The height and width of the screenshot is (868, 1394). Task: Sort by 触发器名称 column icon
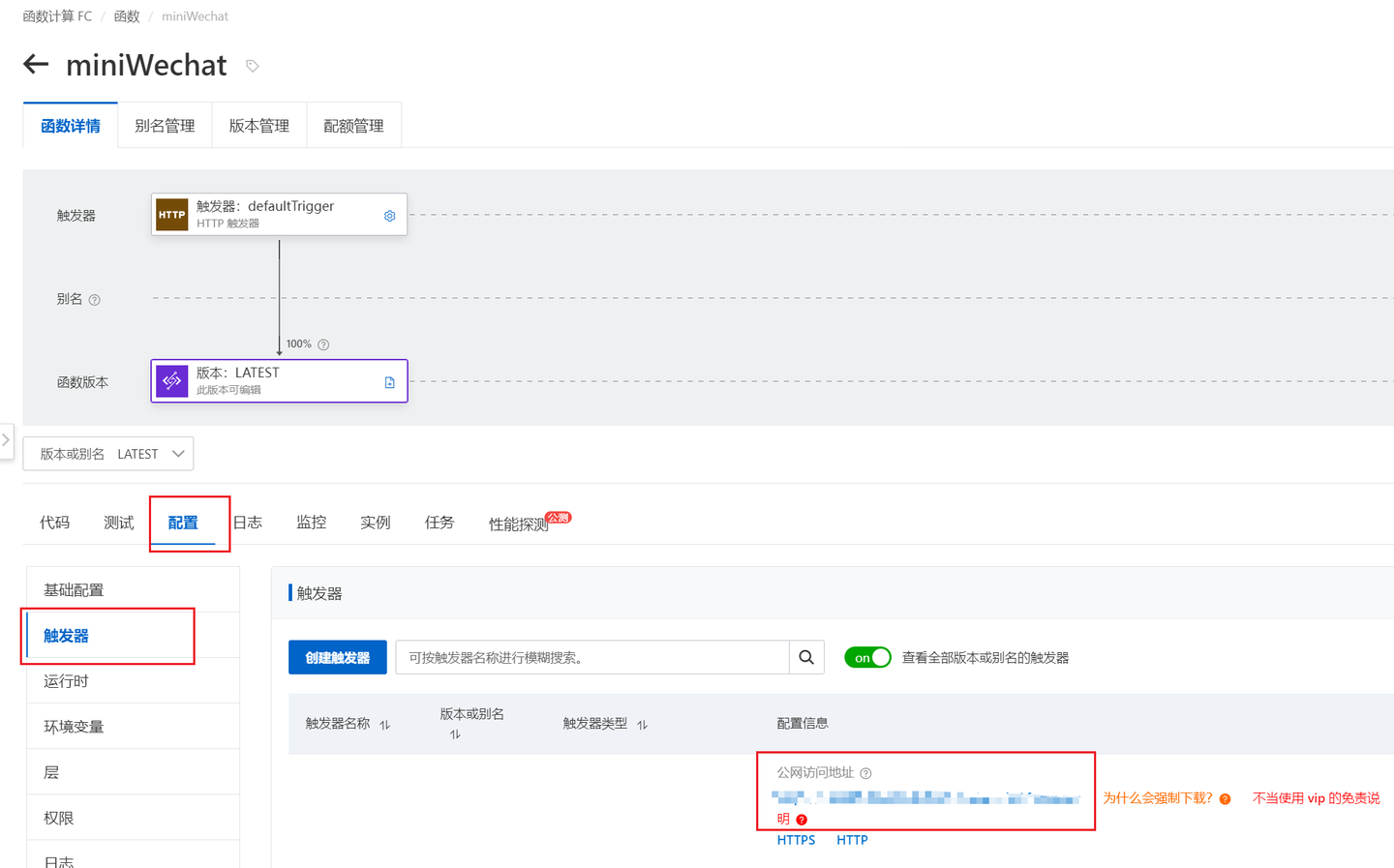click(x=384, y=725)
